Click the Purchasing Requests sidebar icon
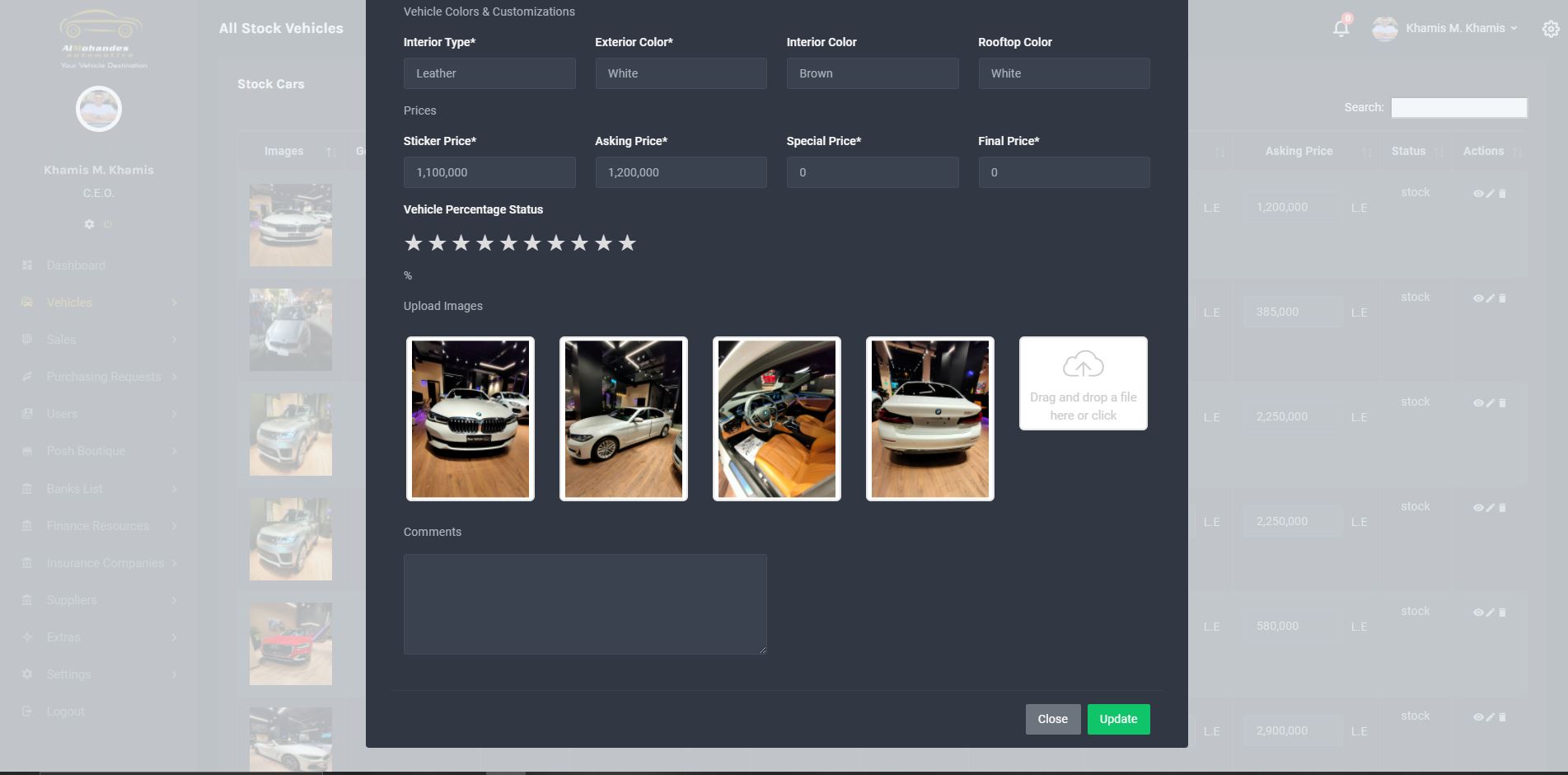 (x=27, y=377)
